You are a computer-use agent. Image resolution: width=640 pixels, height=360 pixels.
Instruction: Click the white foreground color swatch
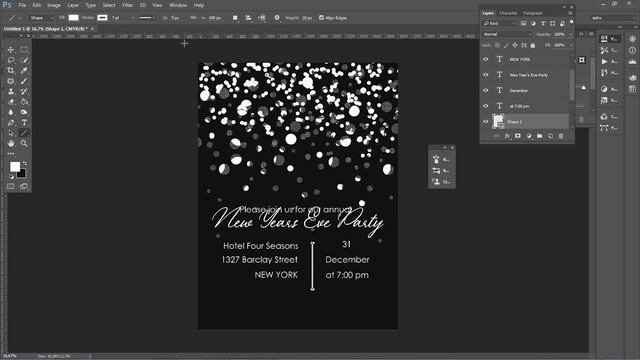[x=15, y=167]
